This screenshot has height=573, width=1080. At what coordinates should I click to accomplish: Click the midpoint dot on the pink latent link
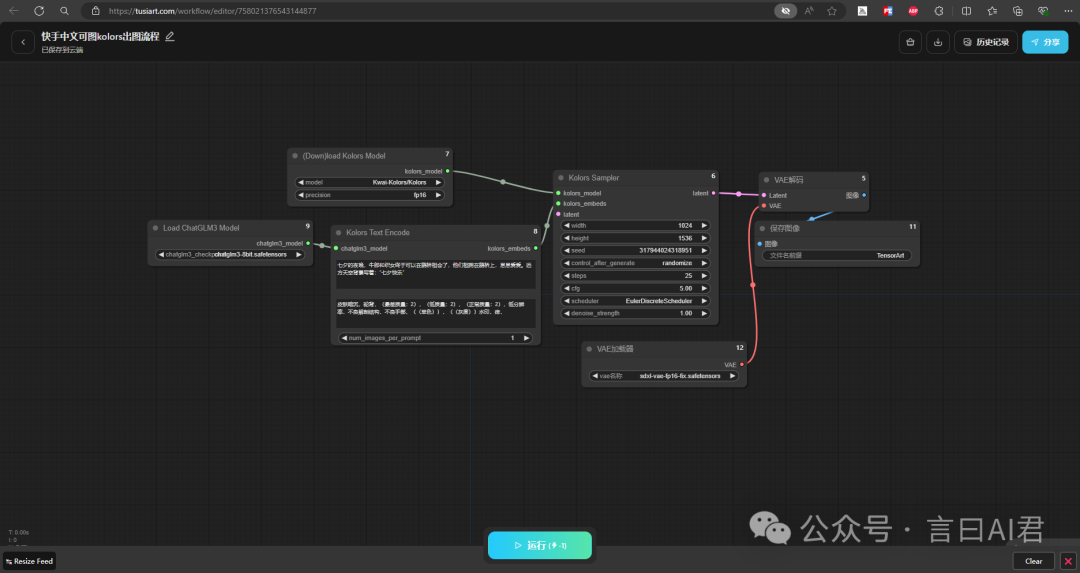click(x=738, y=194)
